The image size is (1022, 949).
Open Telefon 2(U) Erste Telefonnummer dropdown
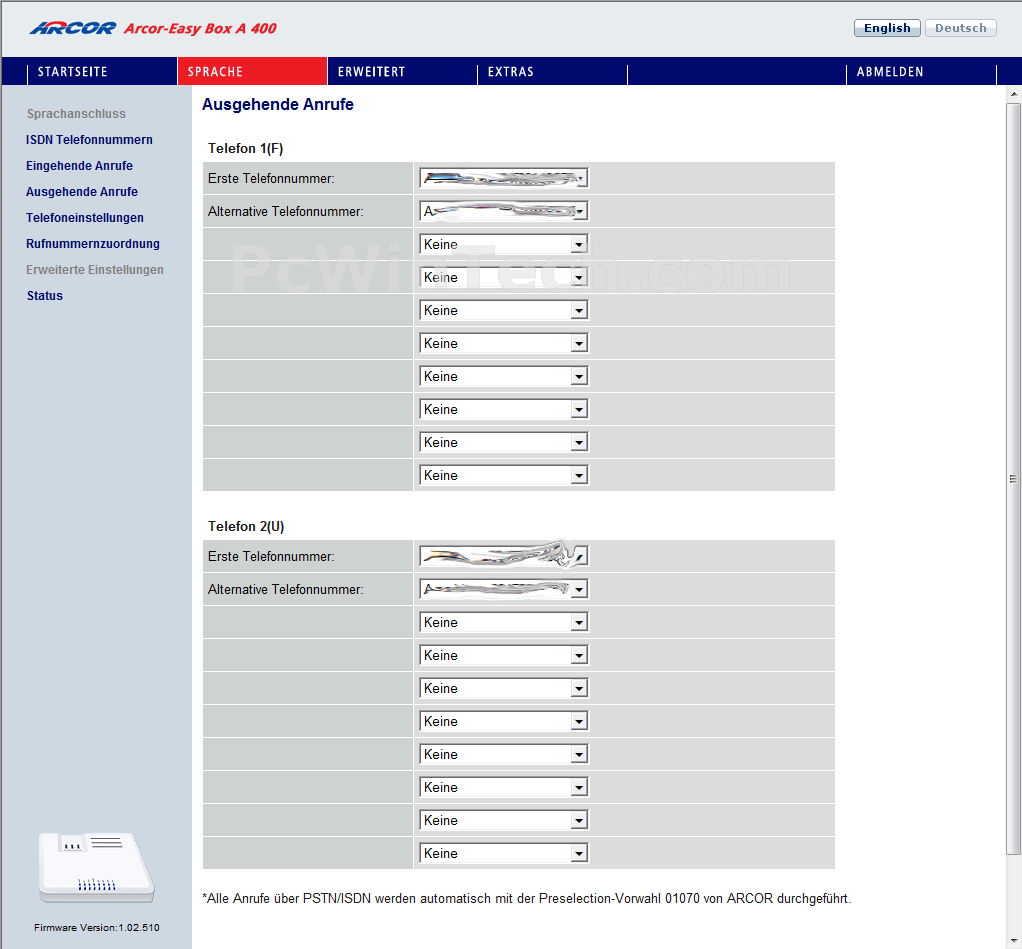pos(504,556)
